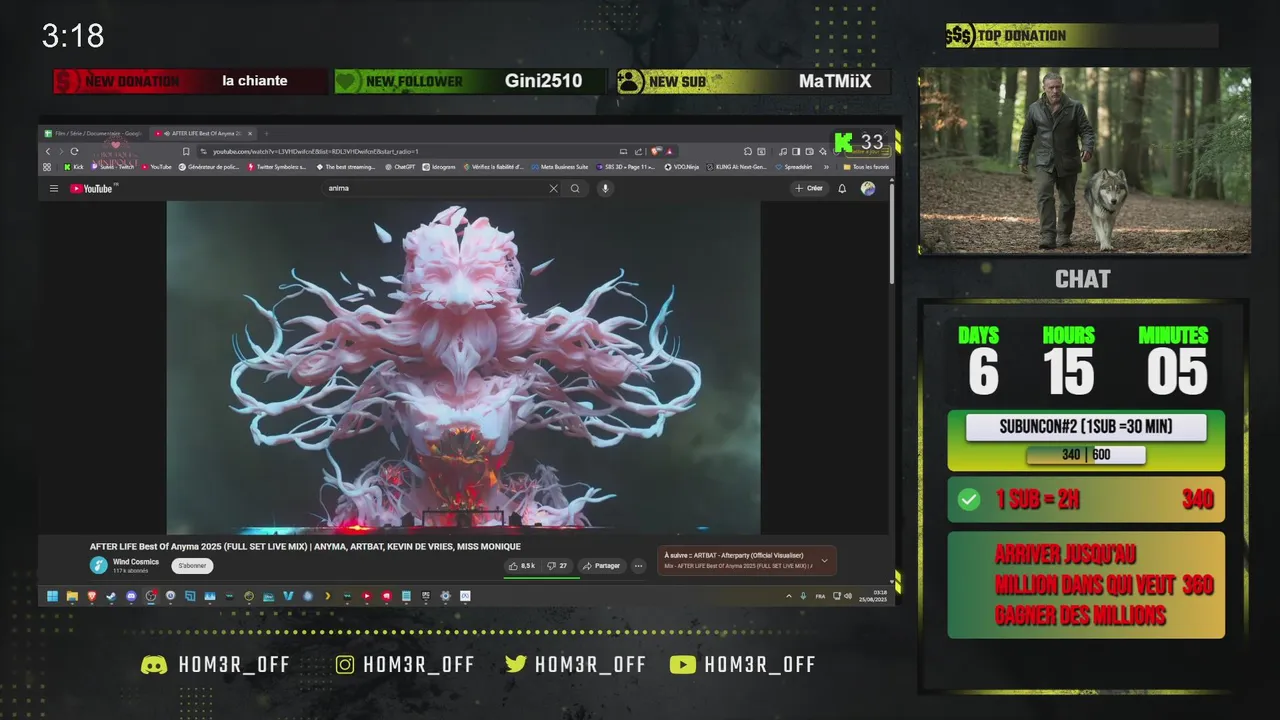Open the YouTube hamburger guide menu
Viewport: 1280px width, 720px height.
[x=54, y=188]
